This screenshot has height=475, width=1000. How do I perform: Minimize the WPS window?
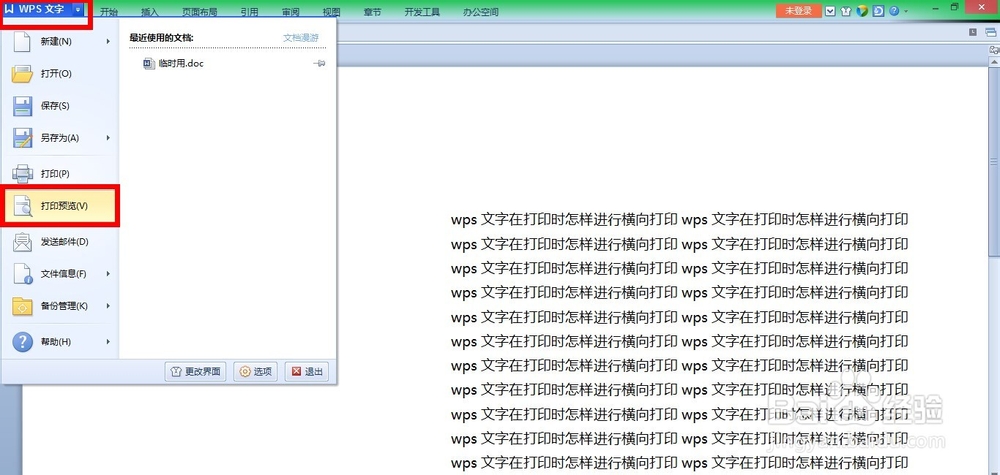tap(934, 8)
